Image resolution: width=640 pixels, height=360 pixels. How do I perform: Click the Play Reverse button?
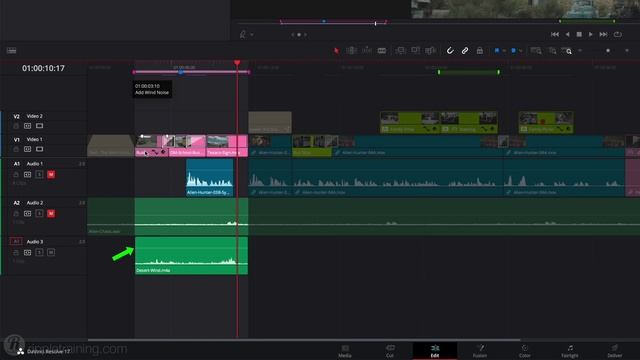567,35
